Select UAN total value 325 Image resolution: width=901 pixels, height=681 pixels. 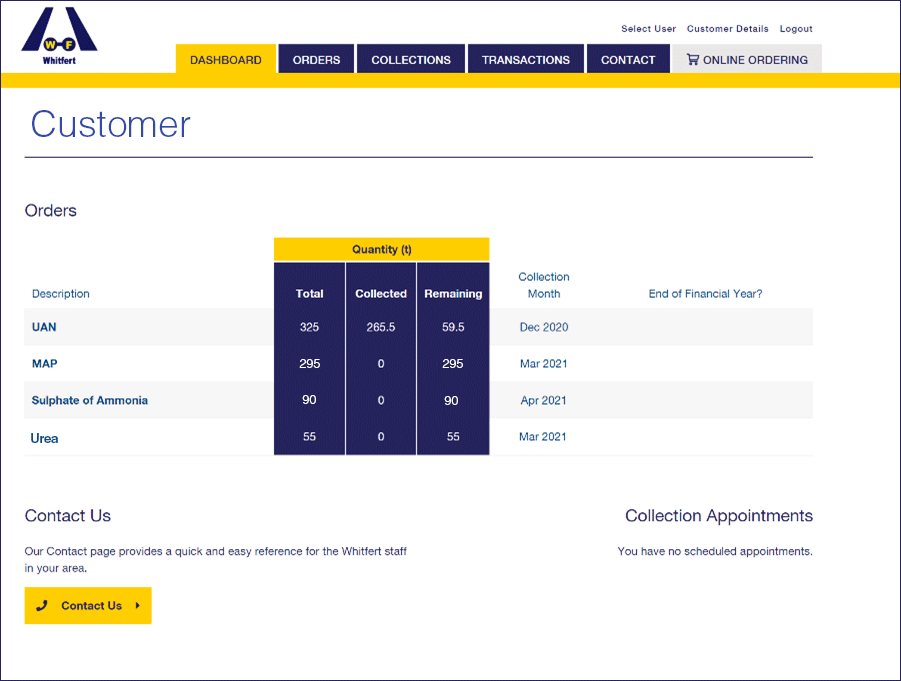tap(309, 327)
